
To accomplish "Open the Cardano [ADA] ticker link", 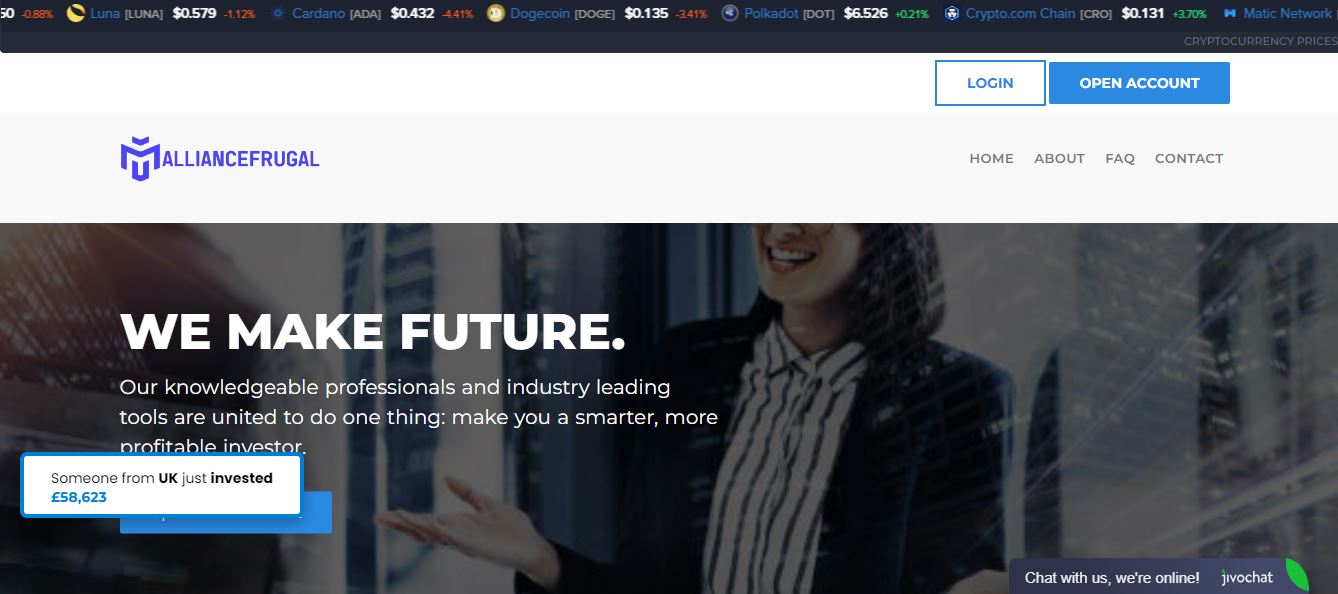I will [336, 14].
